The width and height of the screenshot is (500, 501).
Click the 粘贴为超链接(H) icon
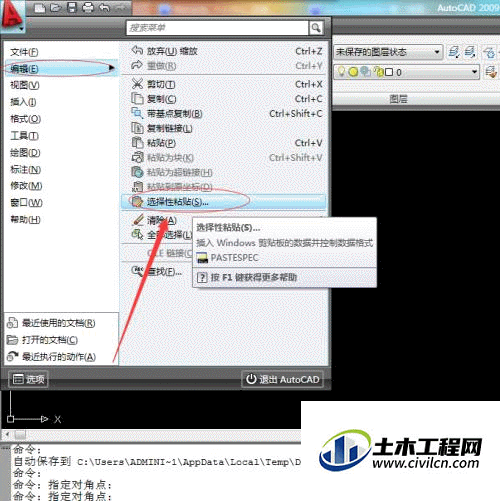click(137, 172)
